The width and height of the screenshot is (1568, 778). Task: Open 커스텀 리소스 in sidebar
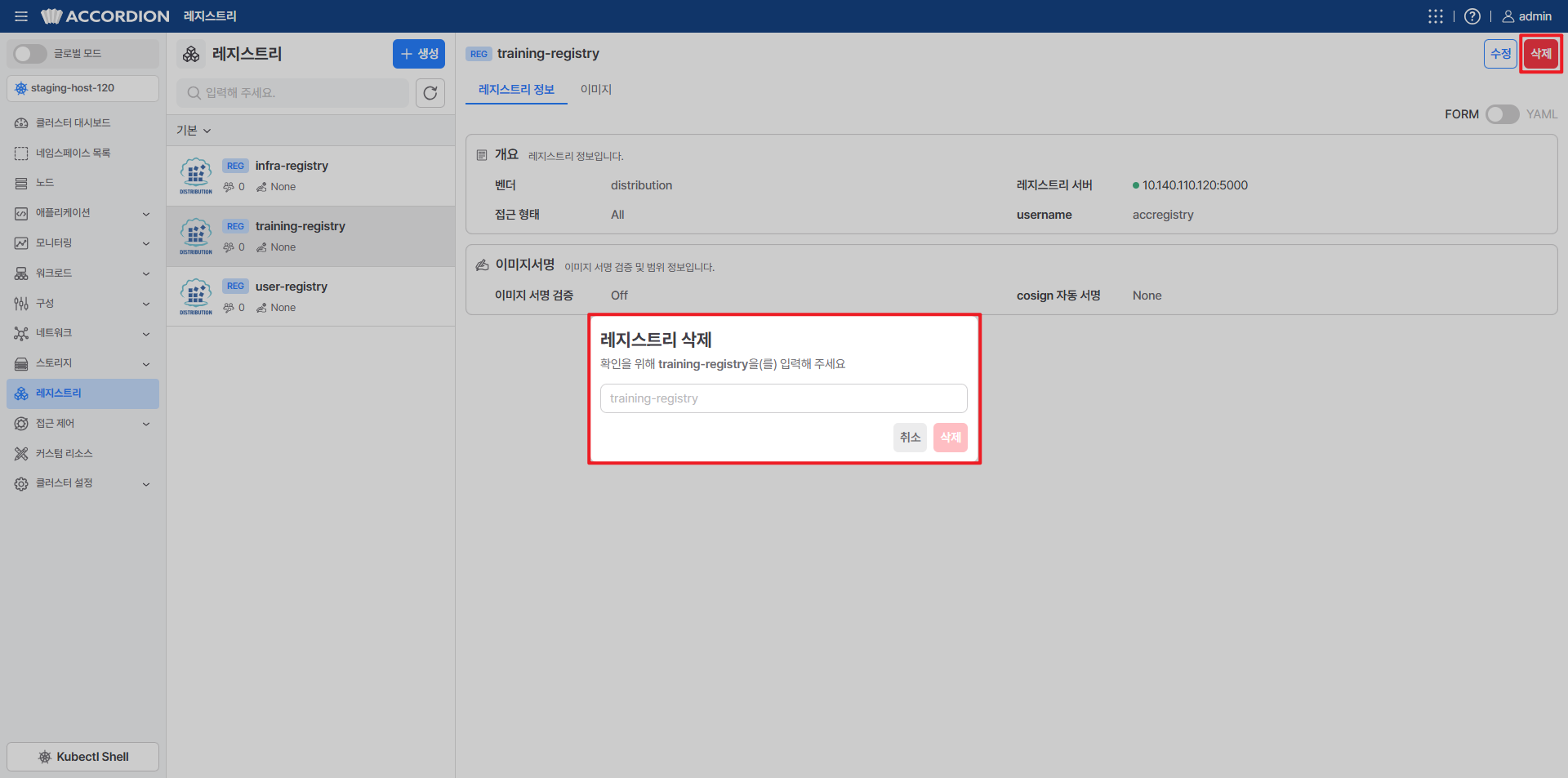(82, 453)
